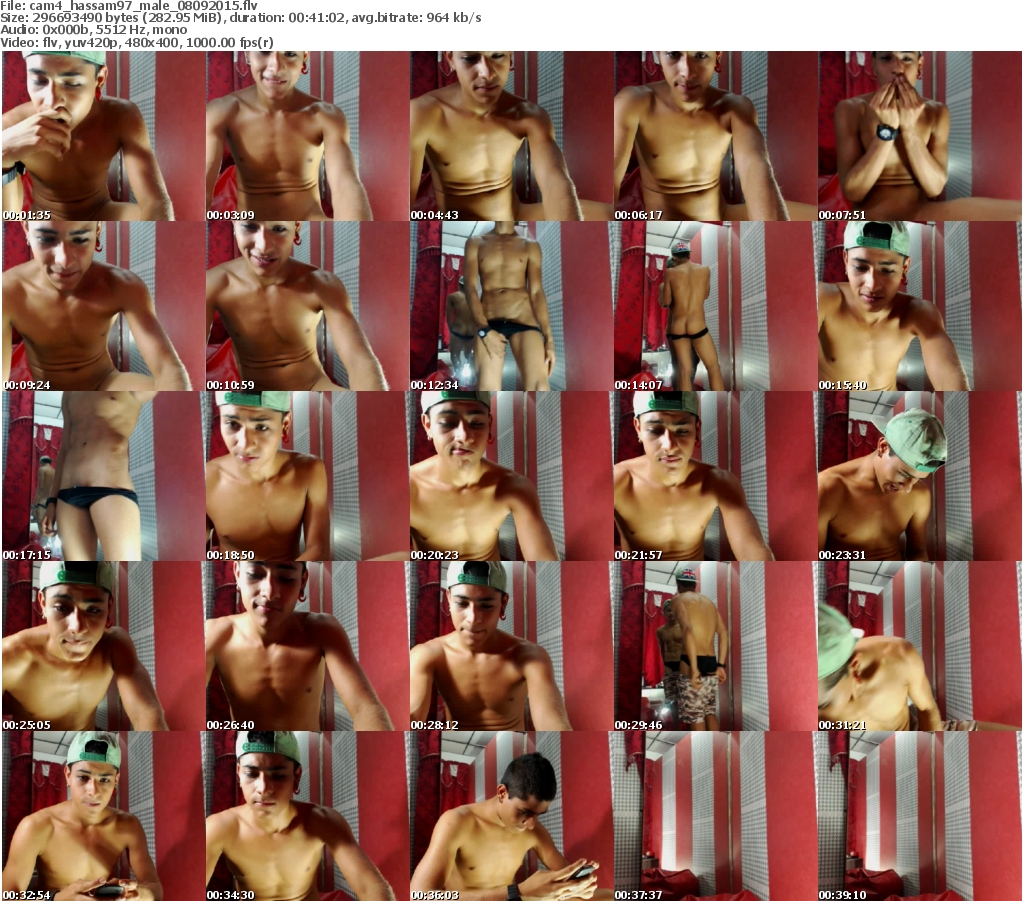Pick the empty room thumbnail at 00:39:10
1024x901 pixels.
[920, 816]
